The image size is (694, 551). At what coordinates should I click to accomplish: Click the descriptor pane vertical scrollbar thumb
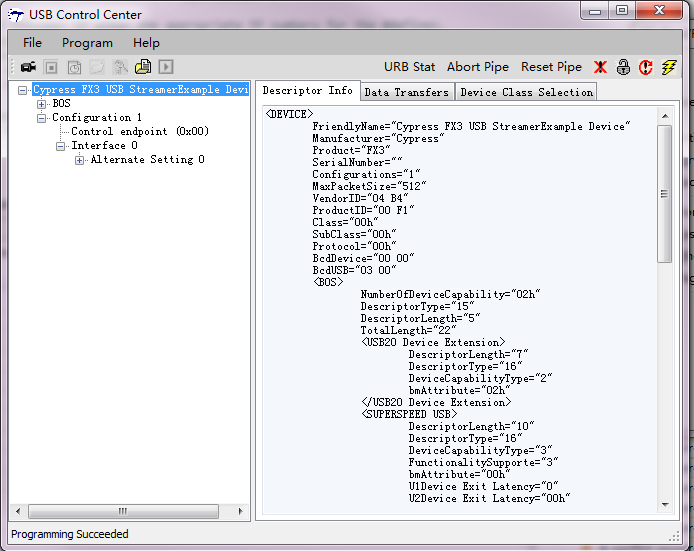pos(665,194)
